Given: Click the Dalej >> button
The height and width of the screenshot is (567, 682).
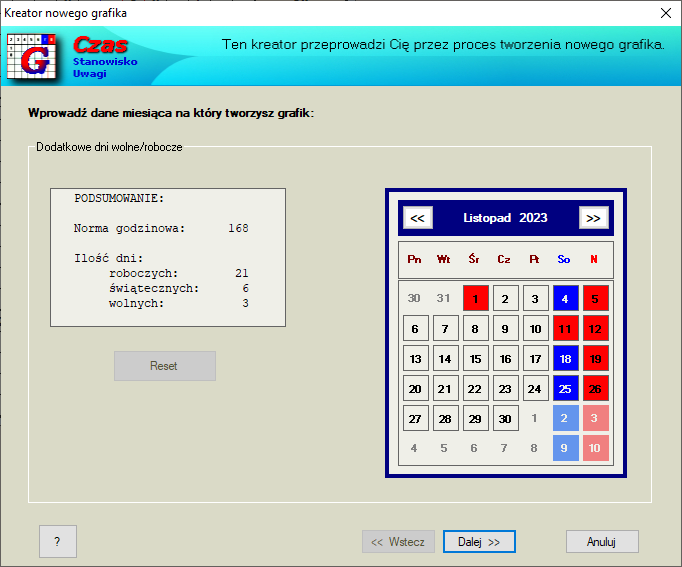Looking at the screenshot, I should [x=479, y=542].
